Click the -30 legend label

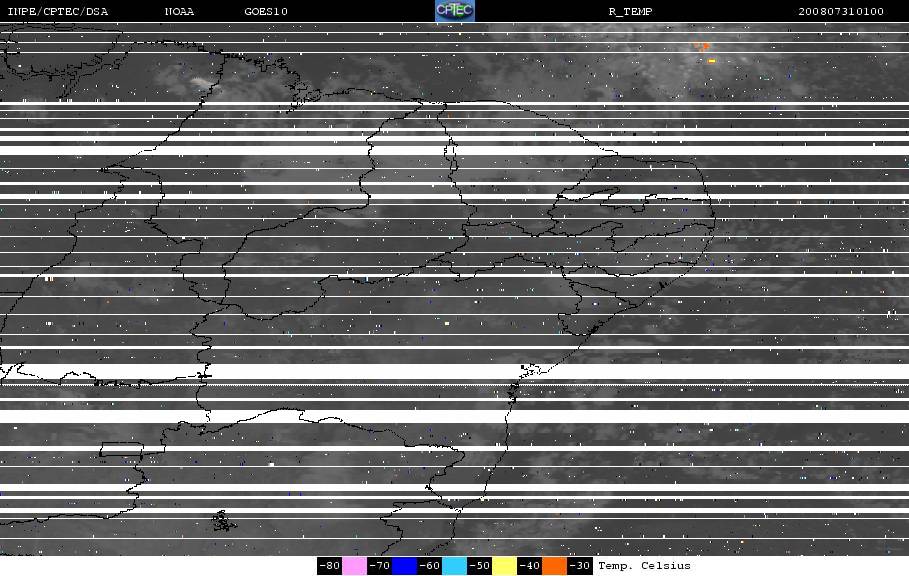[x=579, y=566]
